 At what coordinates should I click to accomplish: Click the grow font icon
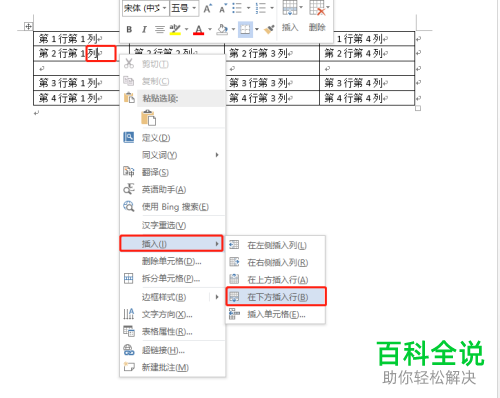tap(208, 8)
